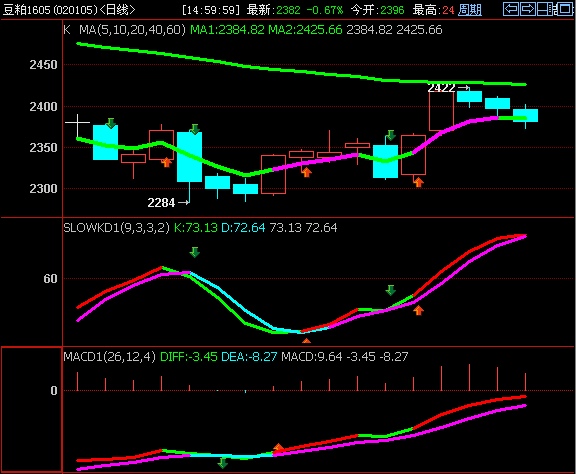The height and width of the screenshot is (474, 576).
Task: Click the latest cyan candlestick on the right
Action: coord(525,115)
